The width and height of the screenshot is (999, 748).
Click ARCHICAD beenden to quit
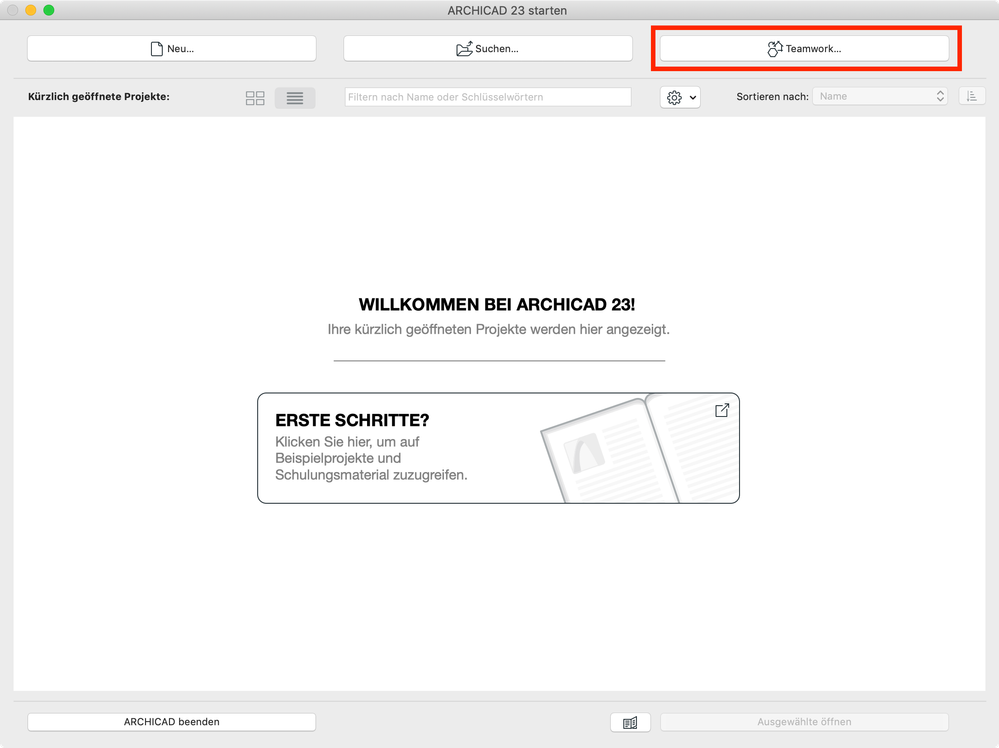click(x=171, y=722)
